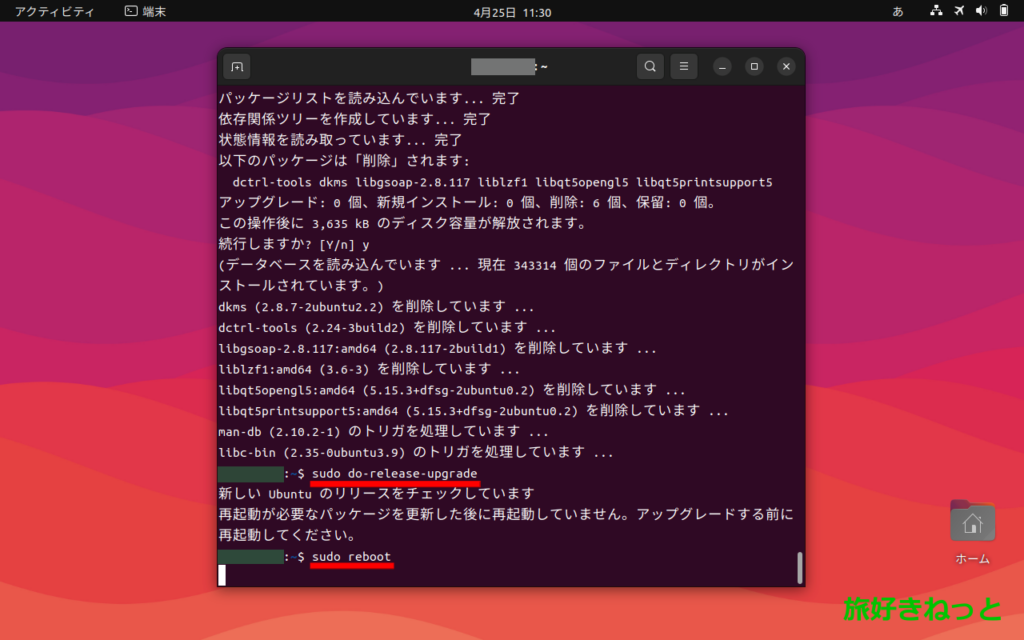Open the terminal hamburger menu
Image resolution: width=1024 pixels, height=640 pixels.
point(684,67)
